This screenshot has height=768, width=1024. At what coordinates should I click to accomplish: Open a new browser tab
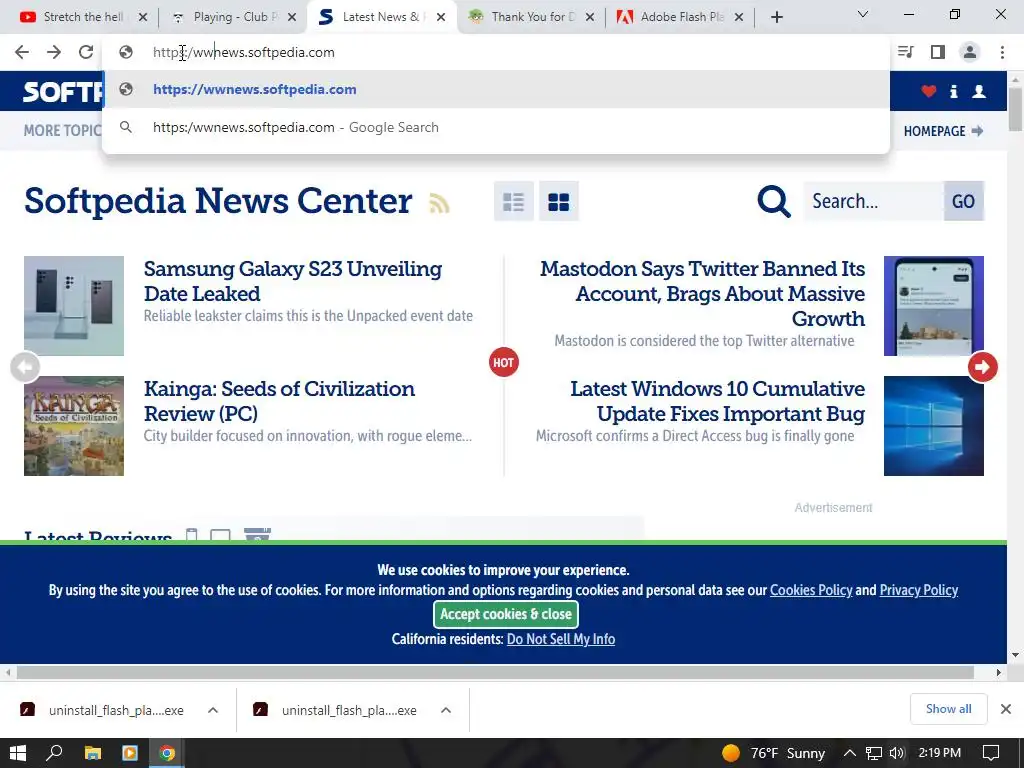pos(776,17)
